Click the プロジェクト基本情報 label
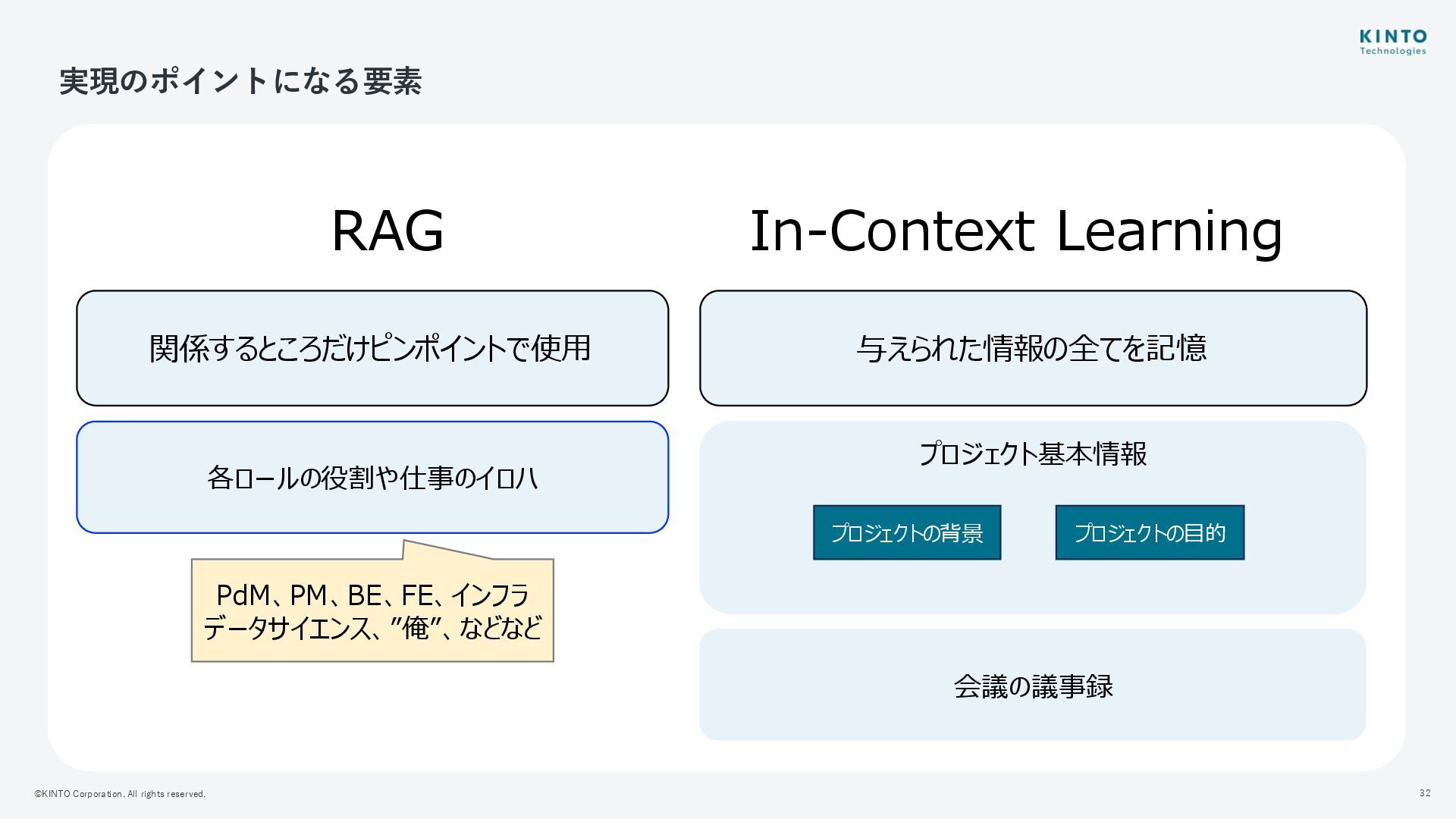Viewport: 1456px width, 819px height. (x=1033, y=454)
